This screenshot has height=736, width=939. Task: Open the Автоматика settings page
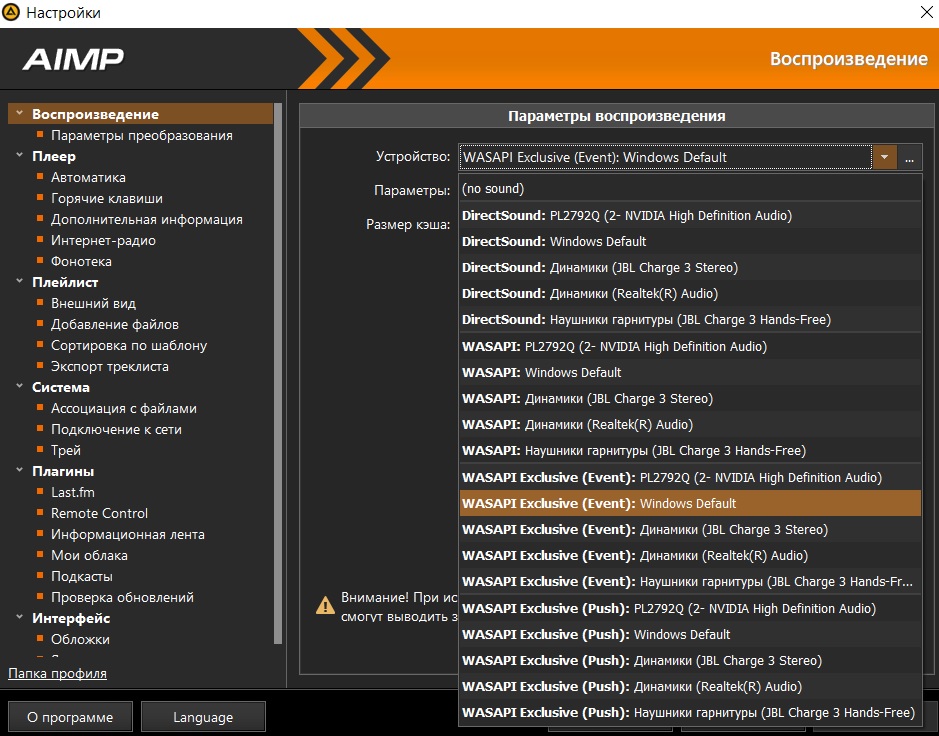(x=88, y=177)
